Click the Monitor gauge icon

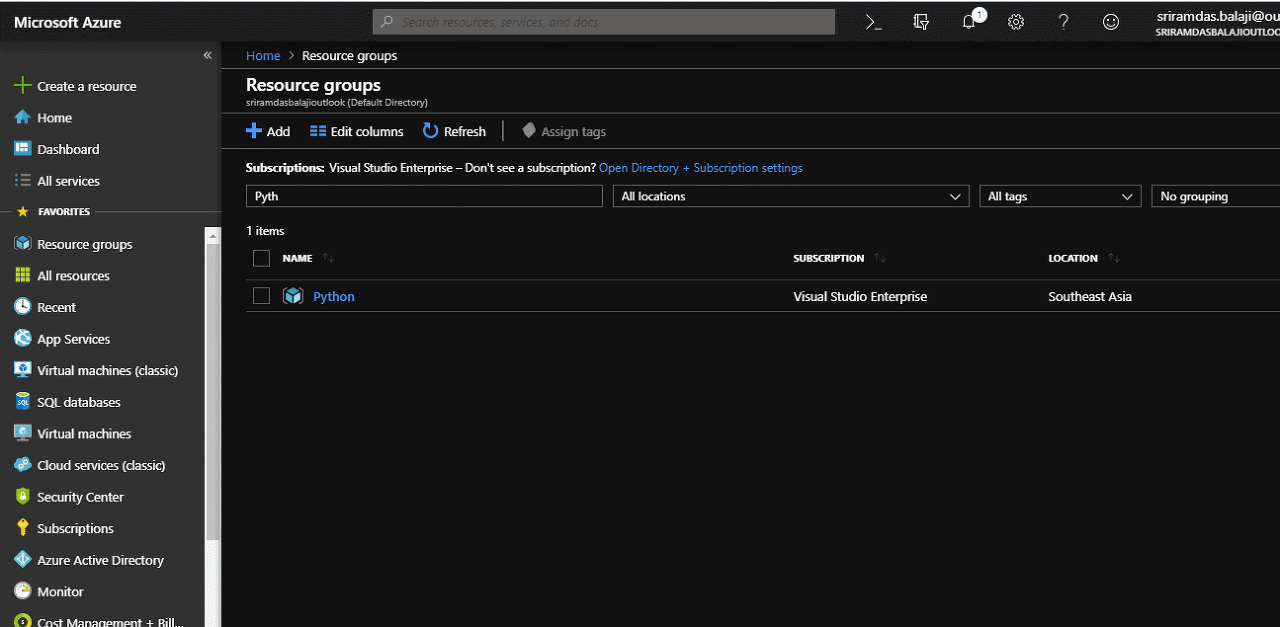pyautogui.click(x=22, y=591)
